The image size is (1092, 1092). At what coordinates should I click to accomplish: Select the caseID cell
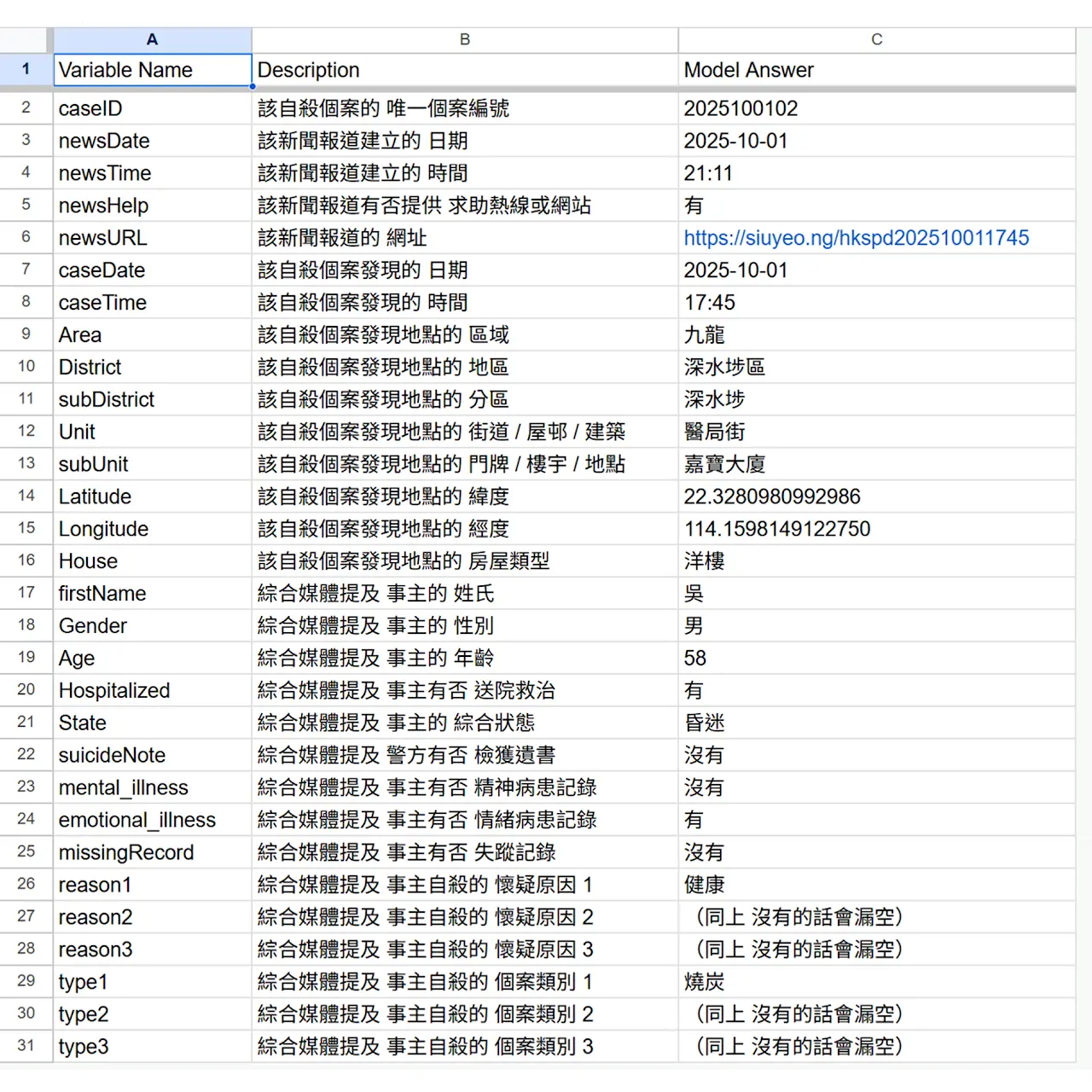tap(152, 108)
